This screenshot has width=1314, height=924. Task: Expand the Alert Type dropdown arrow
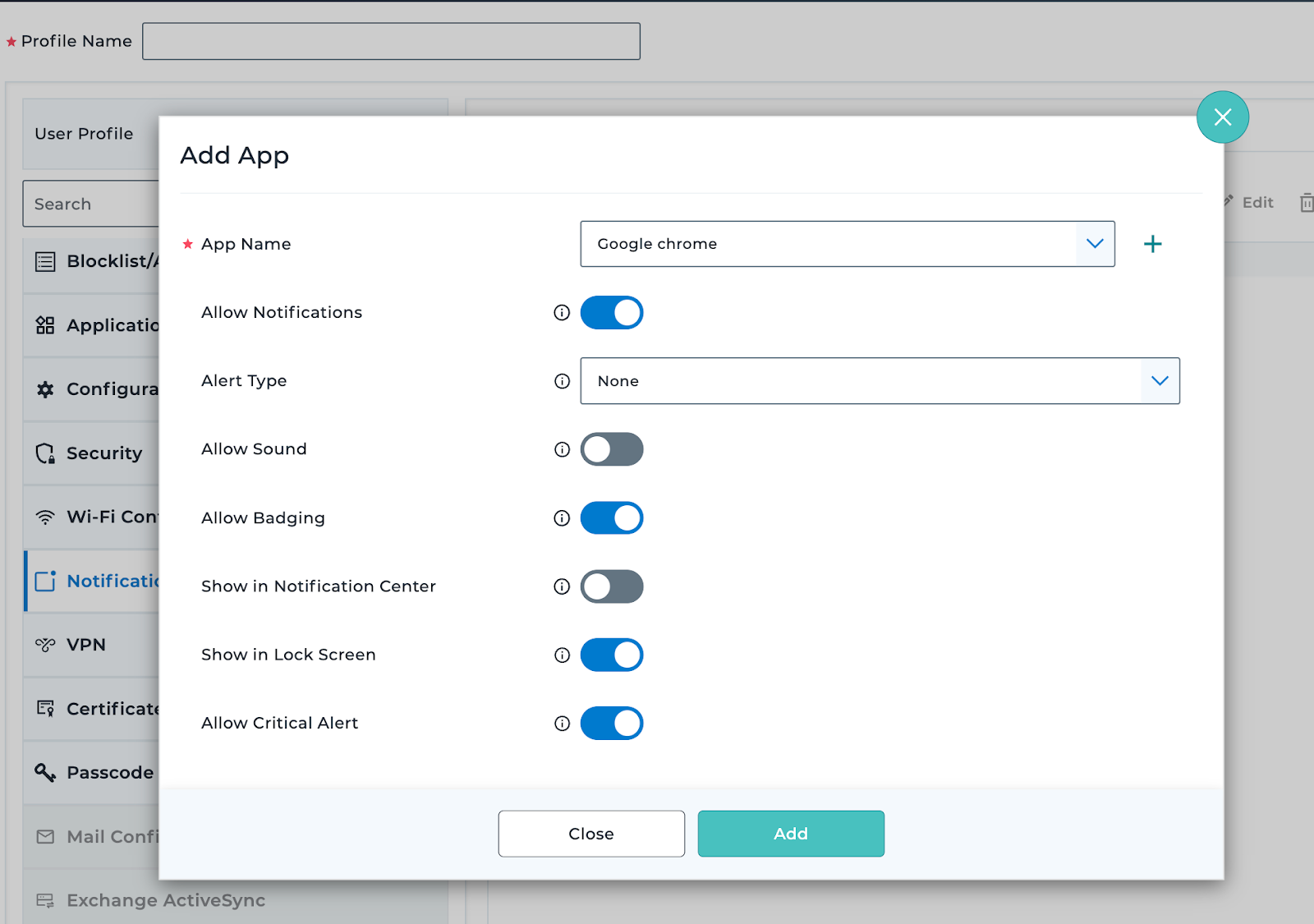click(x=1160, y=381)
